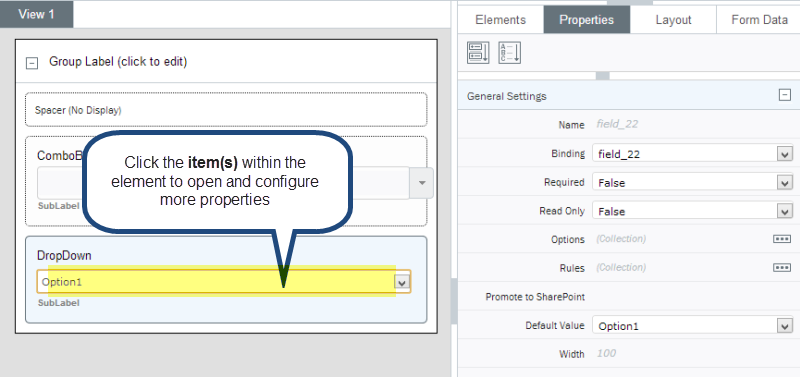
Task: Click the categorized sort icon in Properties
Action: click(478, 53)
